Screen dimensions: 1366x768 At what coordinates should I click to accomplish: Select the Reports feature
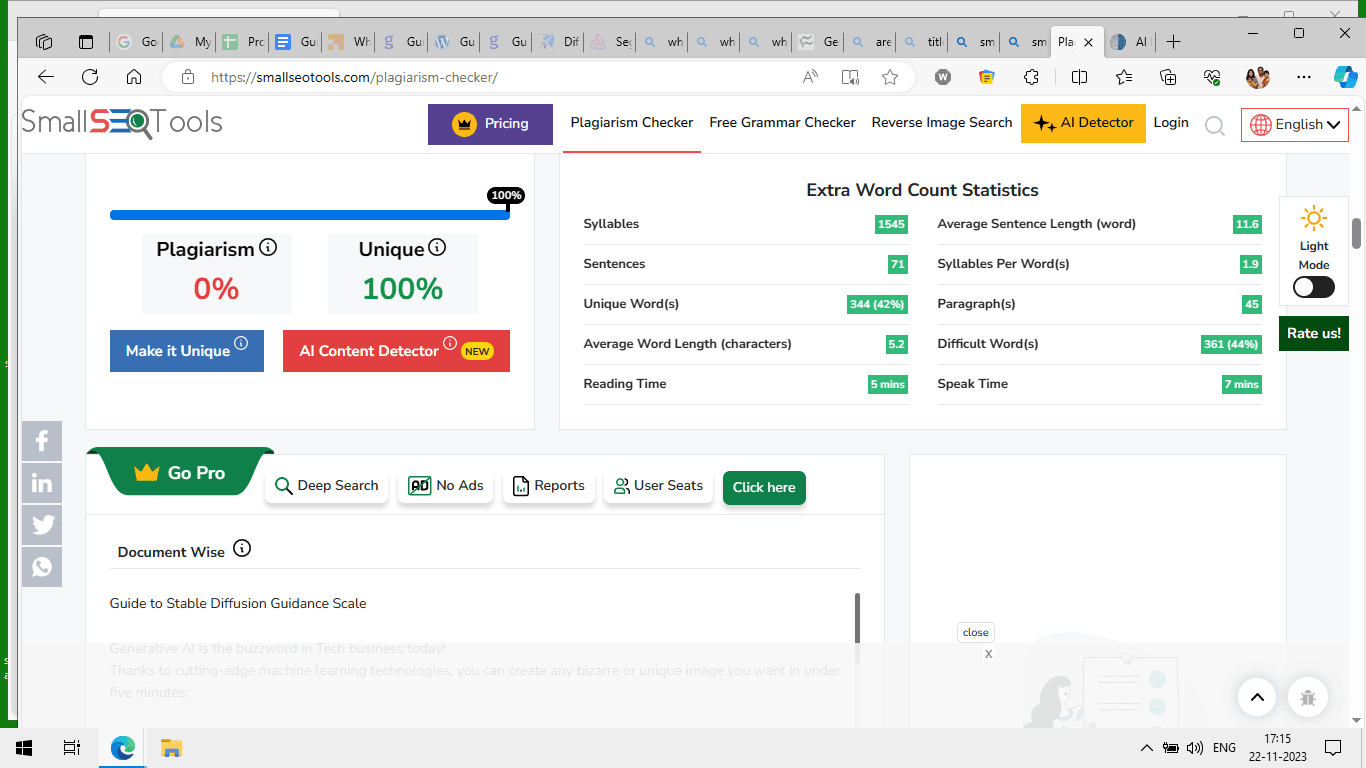(x=548, y=486)
